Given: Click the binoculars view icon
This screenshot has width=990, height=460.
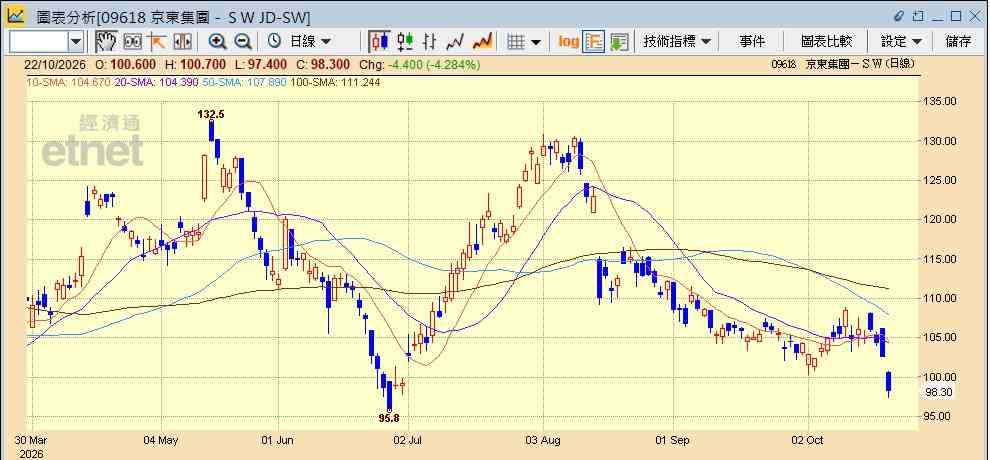Looking at the screenshot, I should point(133,42).
